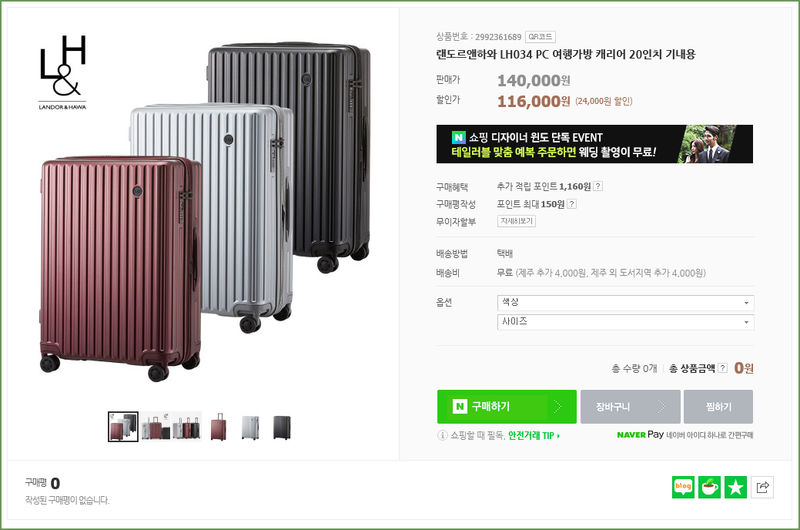Click help icon beside 1,160원 points
Screen dimensions: 800x530
[x=598, y=186]
